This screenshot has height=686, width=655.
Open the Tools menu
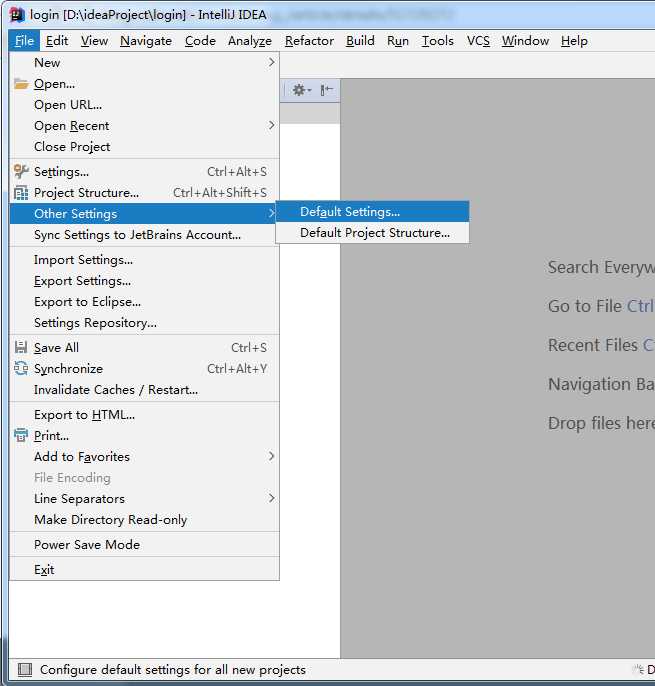coord(438,41)
